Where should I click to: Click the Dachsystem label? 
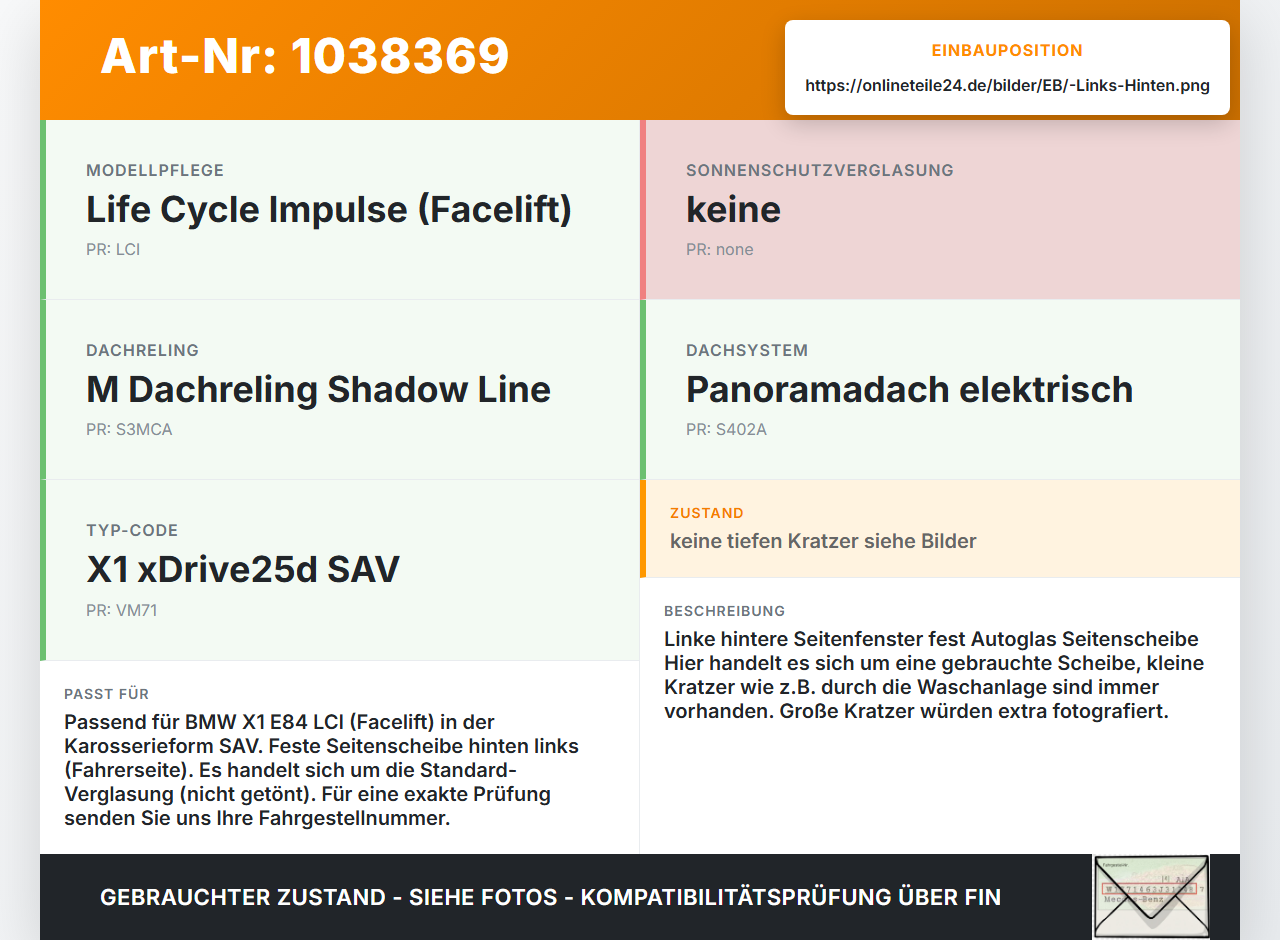(x=747, y=350)
